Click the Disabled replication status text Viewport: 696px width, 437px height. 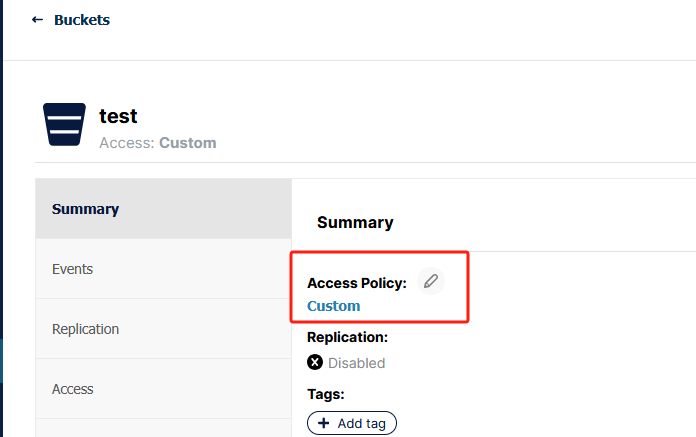(356, 363)
